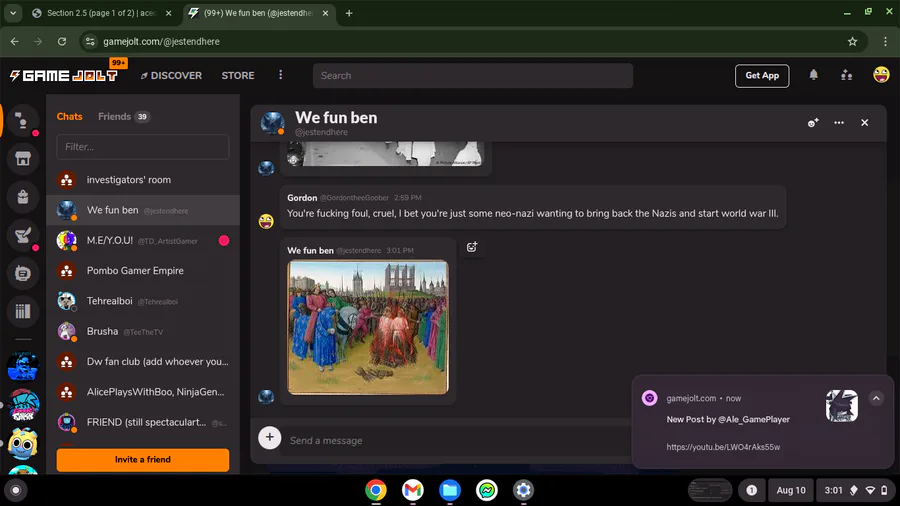Screen dimensions: 900x506
Task: Bookmark this page with the star icon
Action: pos(852,41)
